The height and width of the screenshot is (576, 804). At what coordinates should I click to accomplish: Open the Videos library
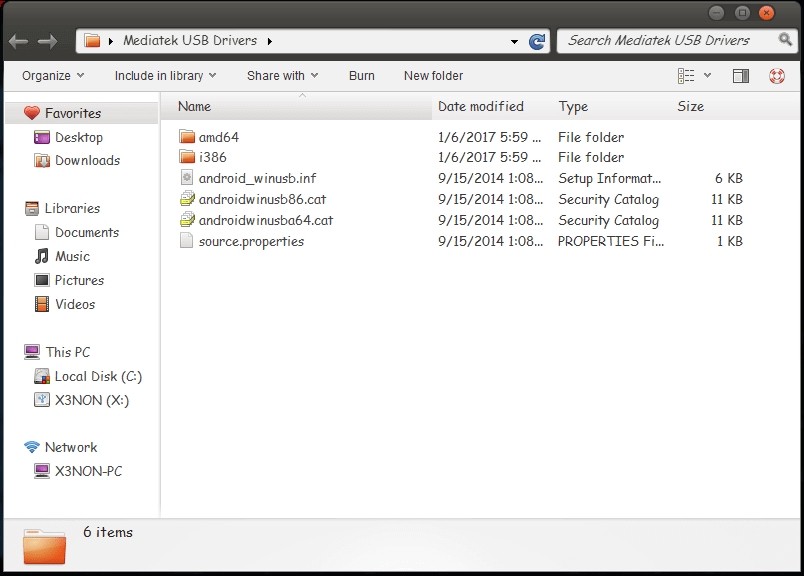click(75, 304)
